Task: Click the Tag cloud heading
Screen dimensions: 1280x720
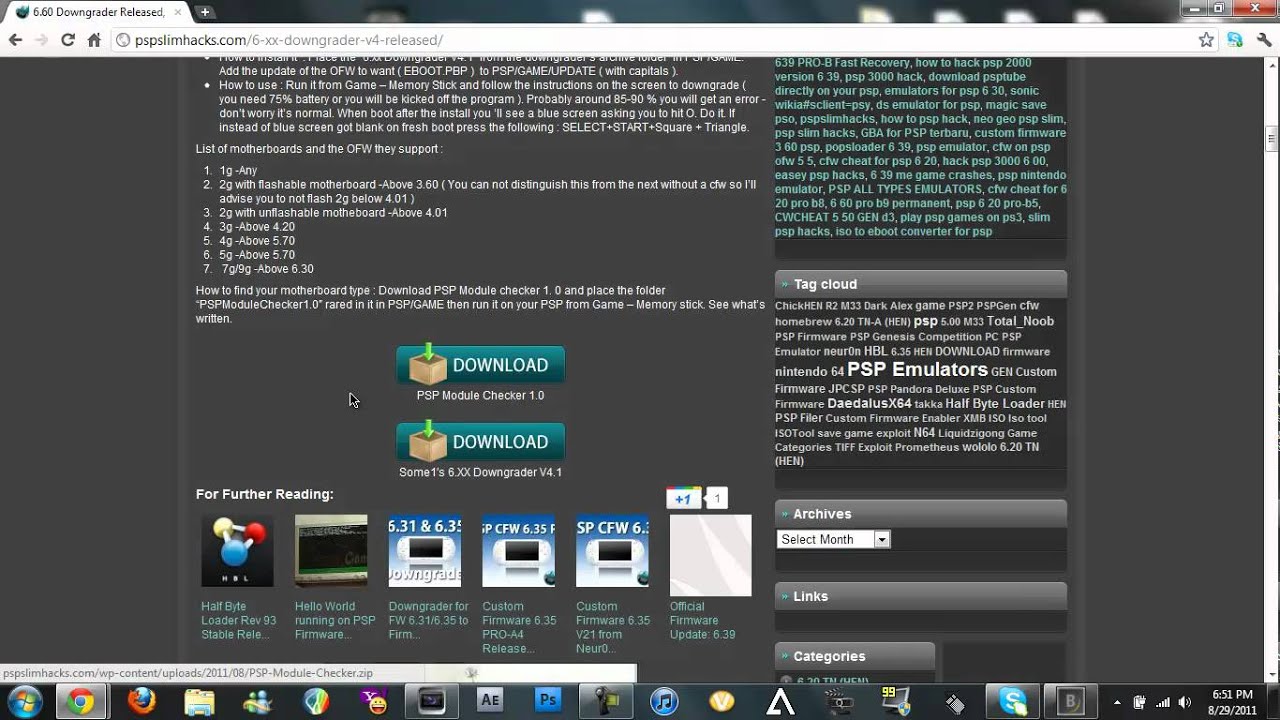Action: coord(825,284)
